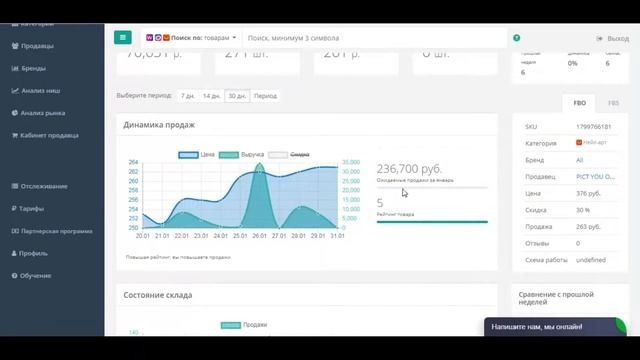Click the Партнерская программа money icon

pyautogui.click(x=15, y=231)
